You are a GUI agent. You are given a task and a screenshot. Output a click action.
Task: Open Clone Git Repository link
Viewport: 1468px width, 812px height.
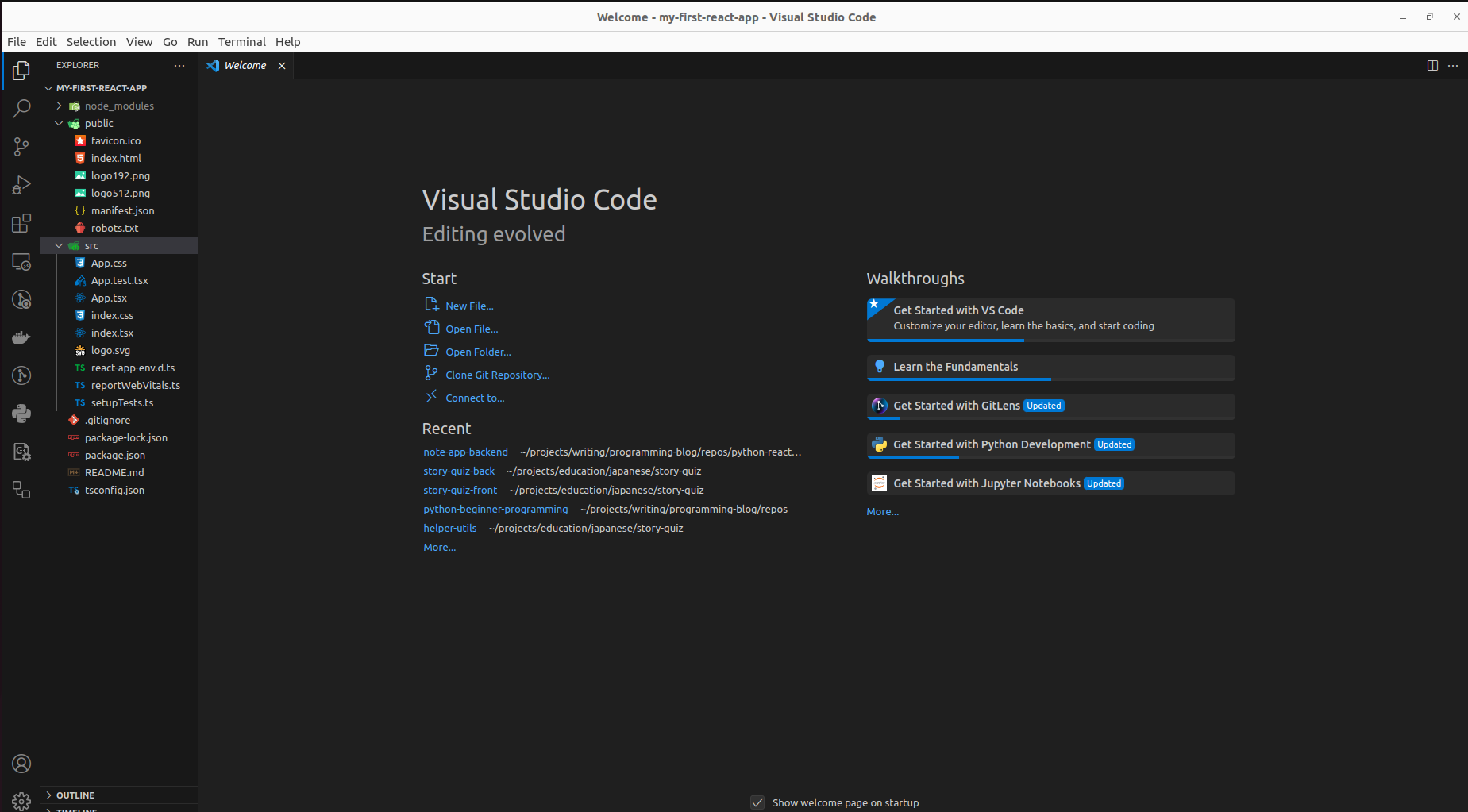[495, 375]
